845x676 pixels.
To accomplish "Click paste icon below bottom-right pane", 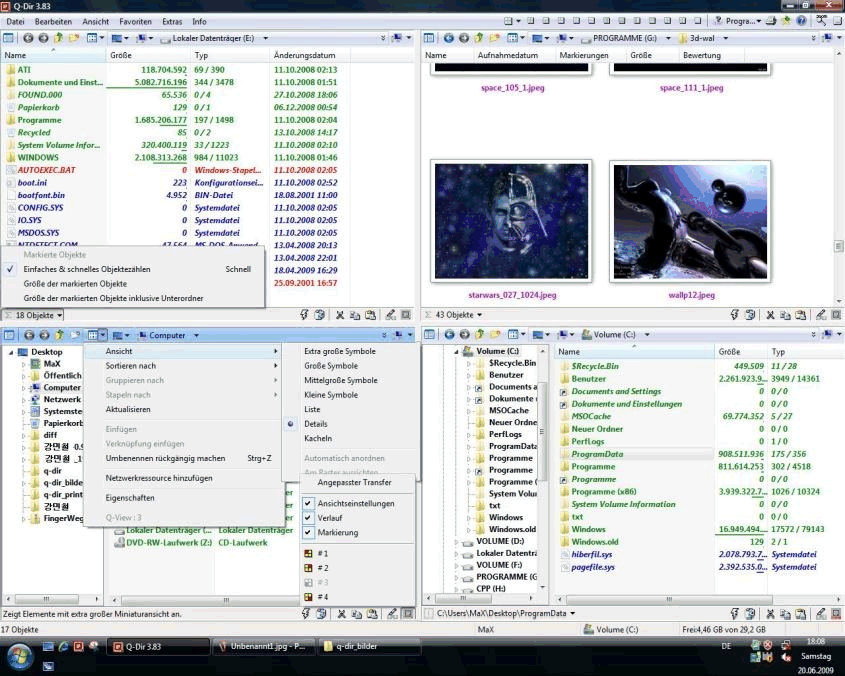I will pyautogui.click(x=801, y=613).
